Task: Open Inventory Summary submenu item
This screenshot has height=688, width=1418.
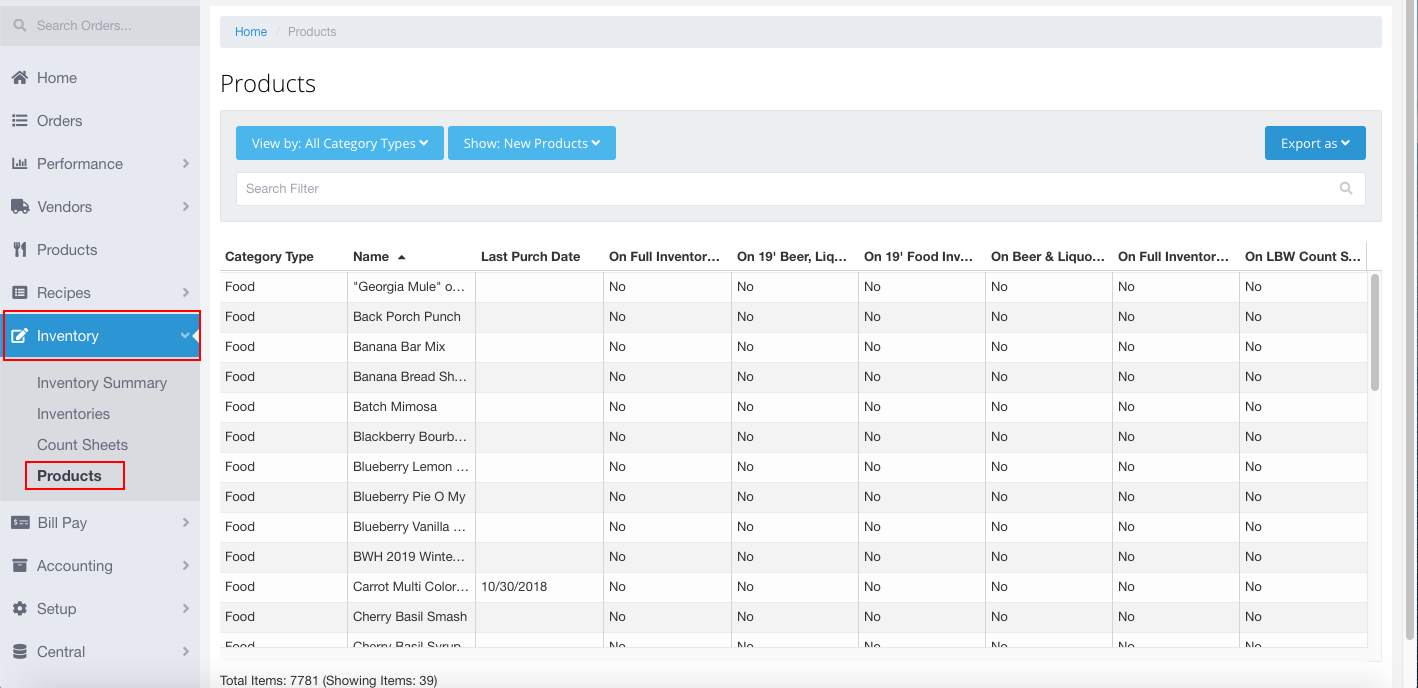Action: coord(101,383)
